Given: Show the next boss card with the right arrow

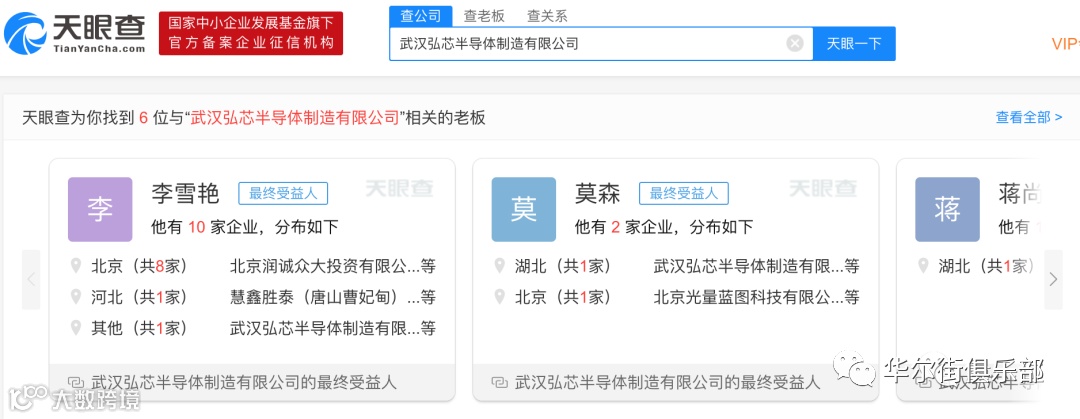Looking at the screenshot, I should 1053,280.
